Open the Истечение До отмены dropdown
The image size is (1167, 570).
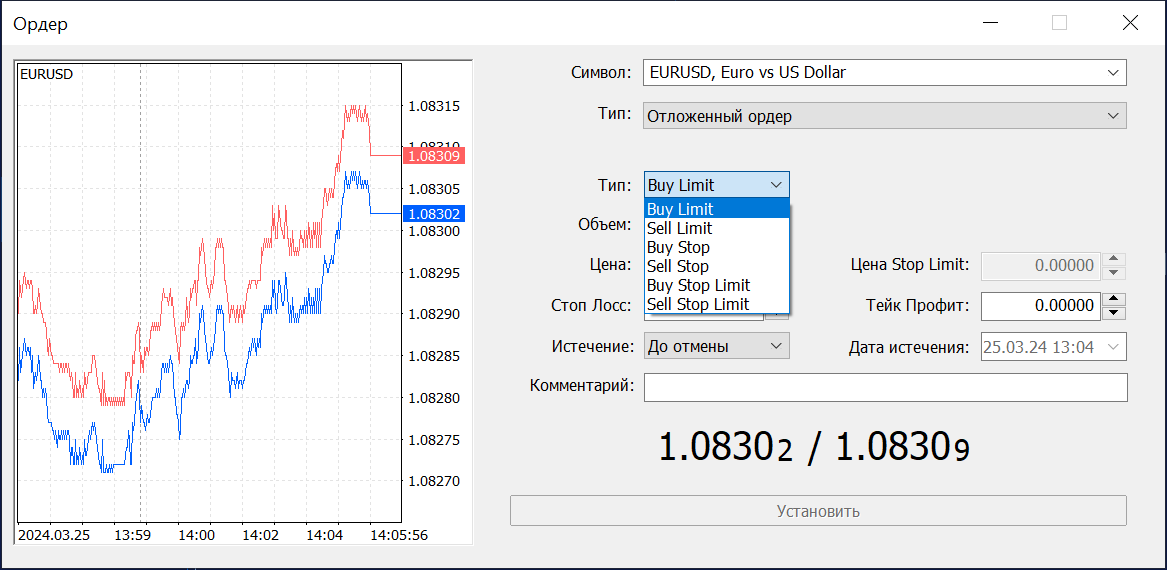[717, 346]
